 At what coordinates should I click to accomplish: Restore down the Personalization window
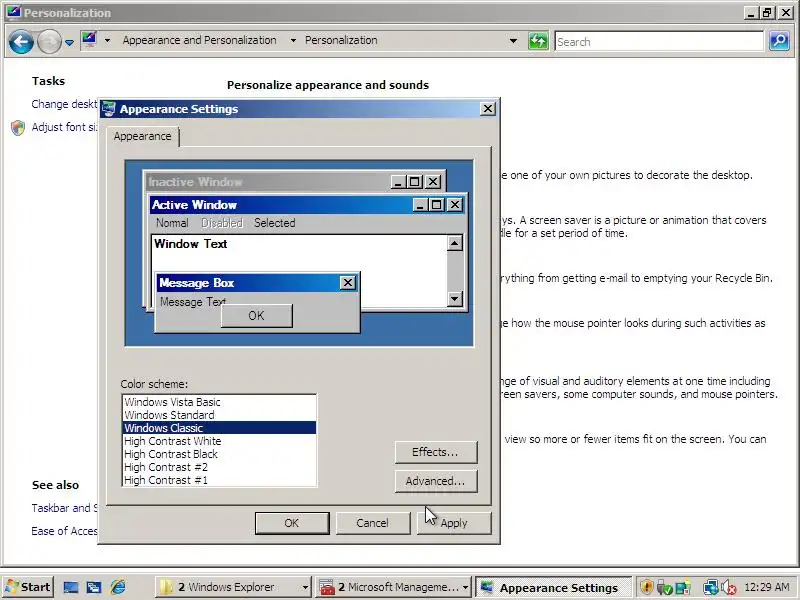(767, 13)
